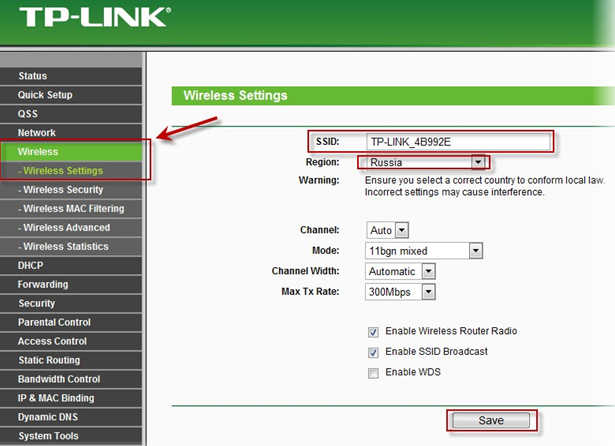
Task: Click the Region dropdown arrow
Action: (x=478, y=162)
